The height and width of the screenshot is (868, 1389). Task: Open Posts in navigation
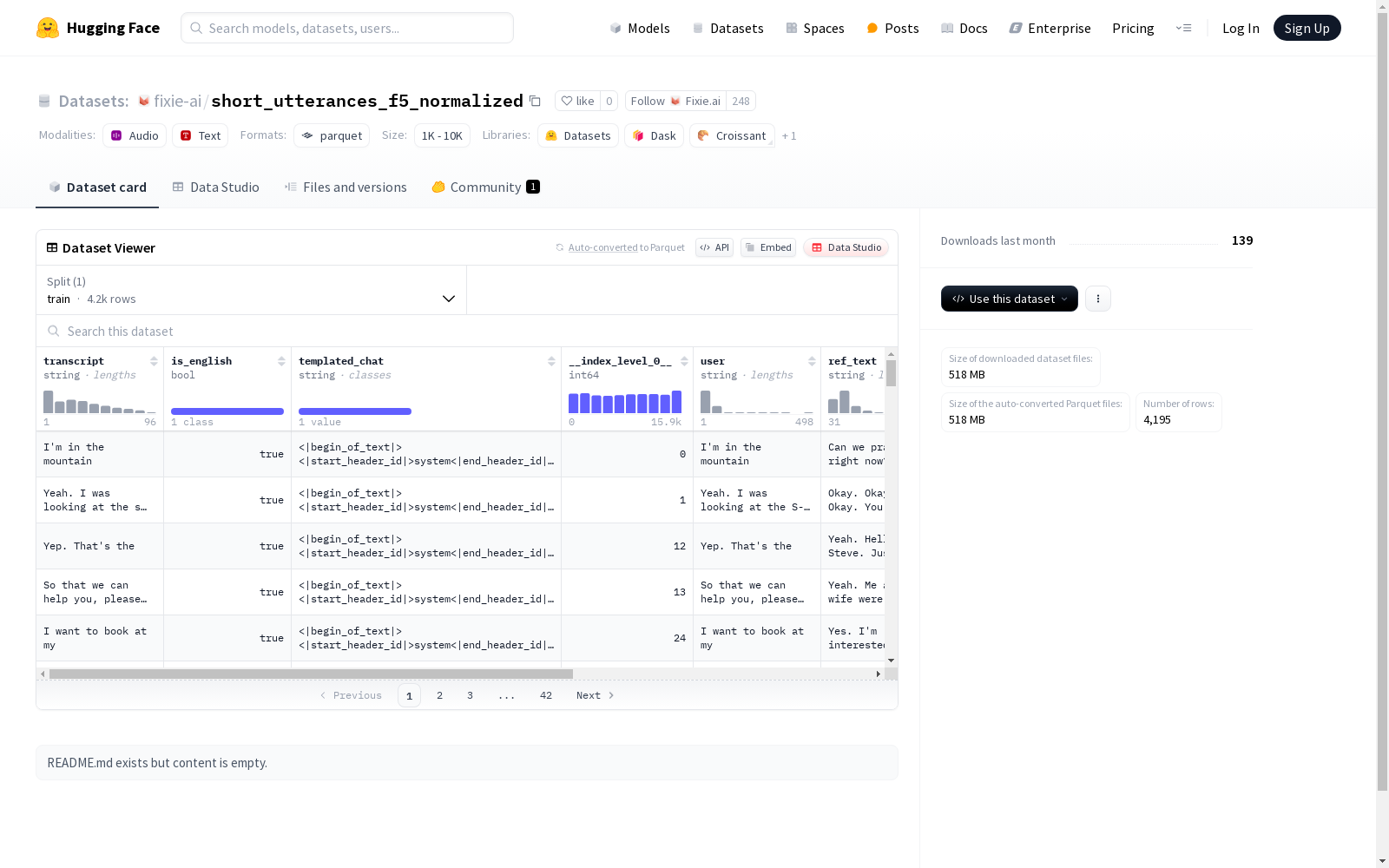pos(892,28)
